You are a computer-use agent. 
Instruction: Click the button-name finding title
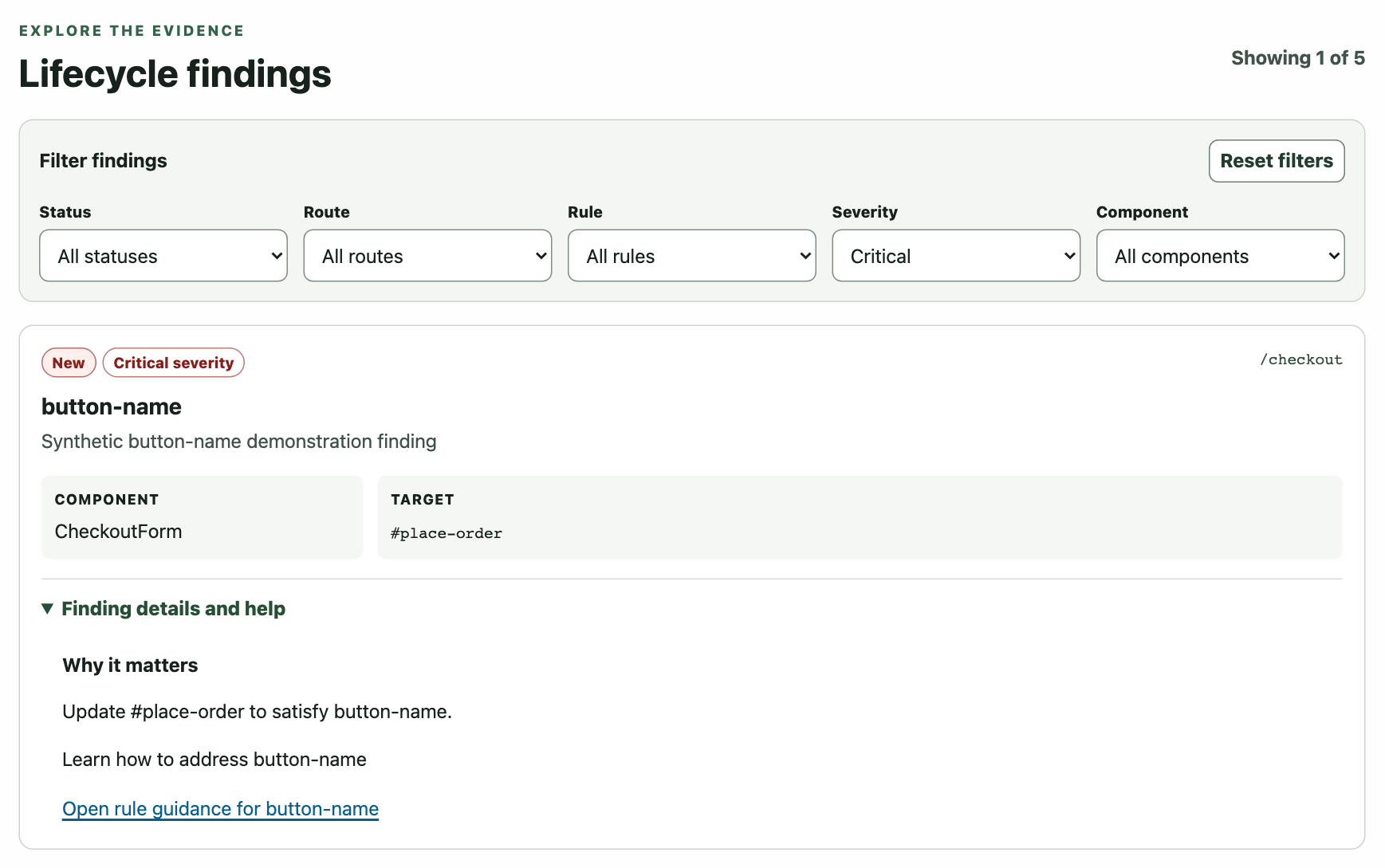click(112, 407)
